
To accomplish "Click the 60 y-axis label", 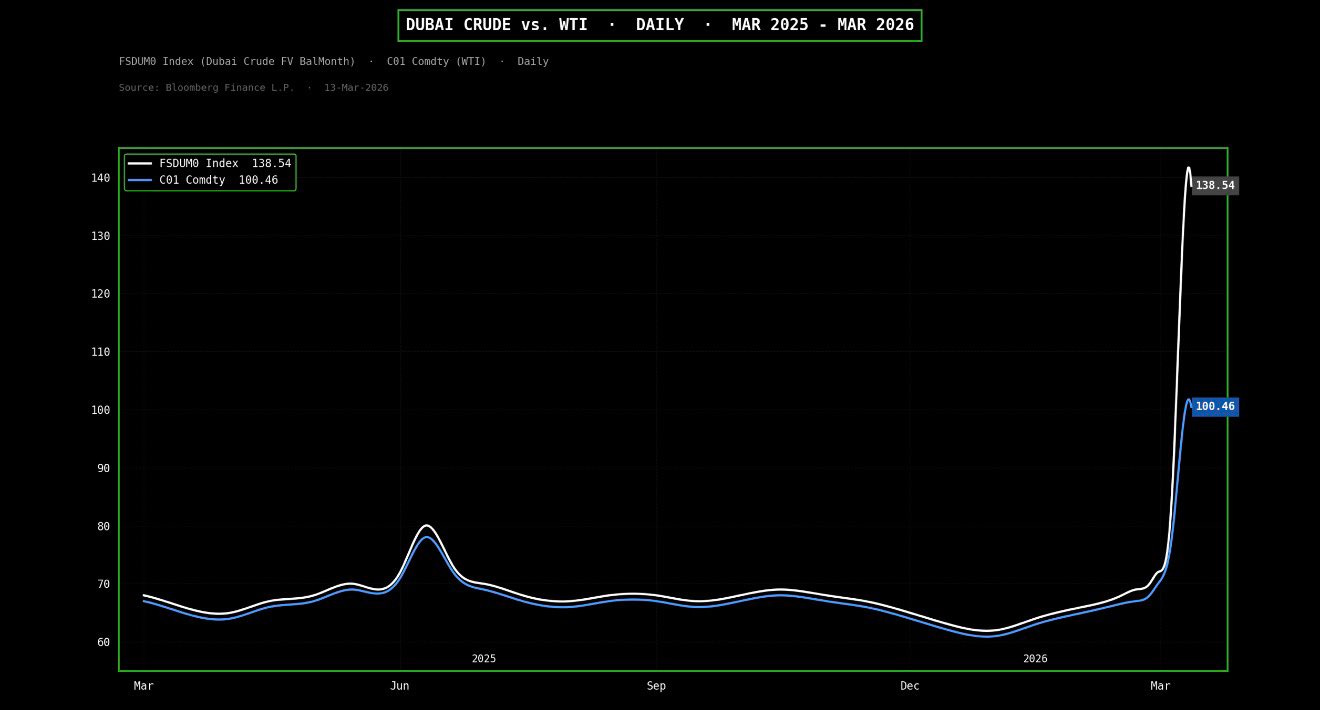I will 104,642.
